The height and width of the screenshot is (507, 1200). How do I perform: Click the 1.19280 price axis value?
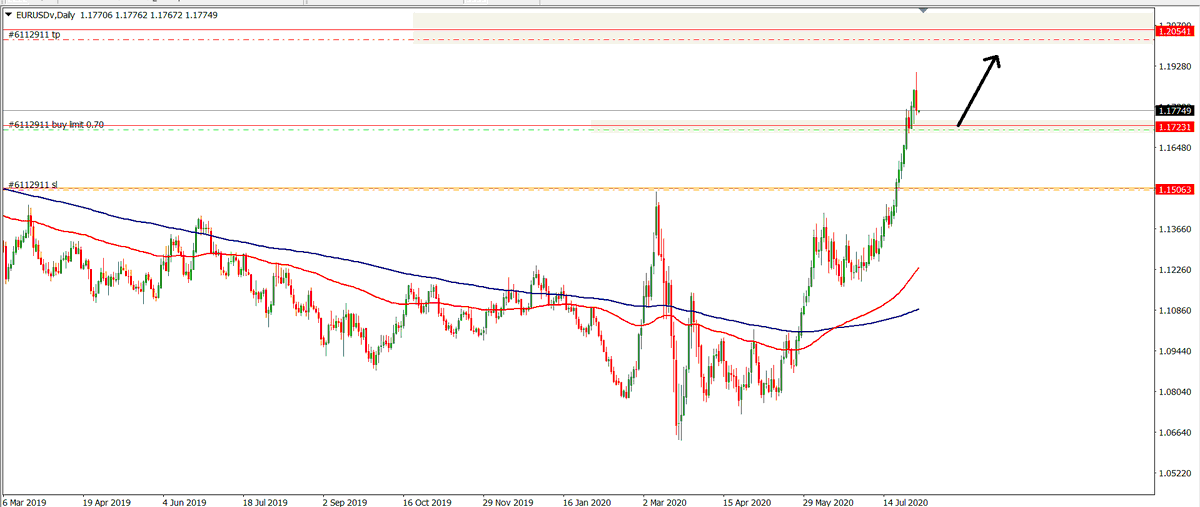1173,67
